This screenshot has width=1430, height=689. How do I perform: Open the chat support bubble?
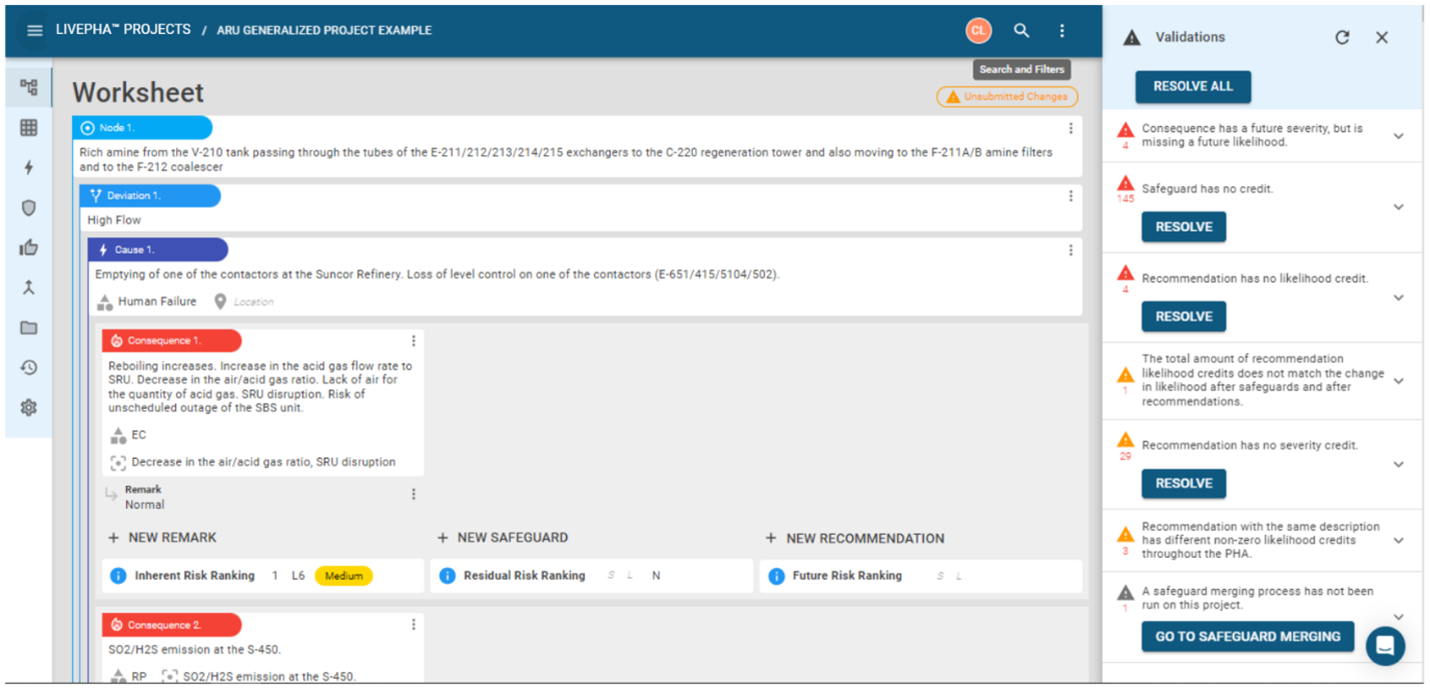click(x=1385, y=645)
